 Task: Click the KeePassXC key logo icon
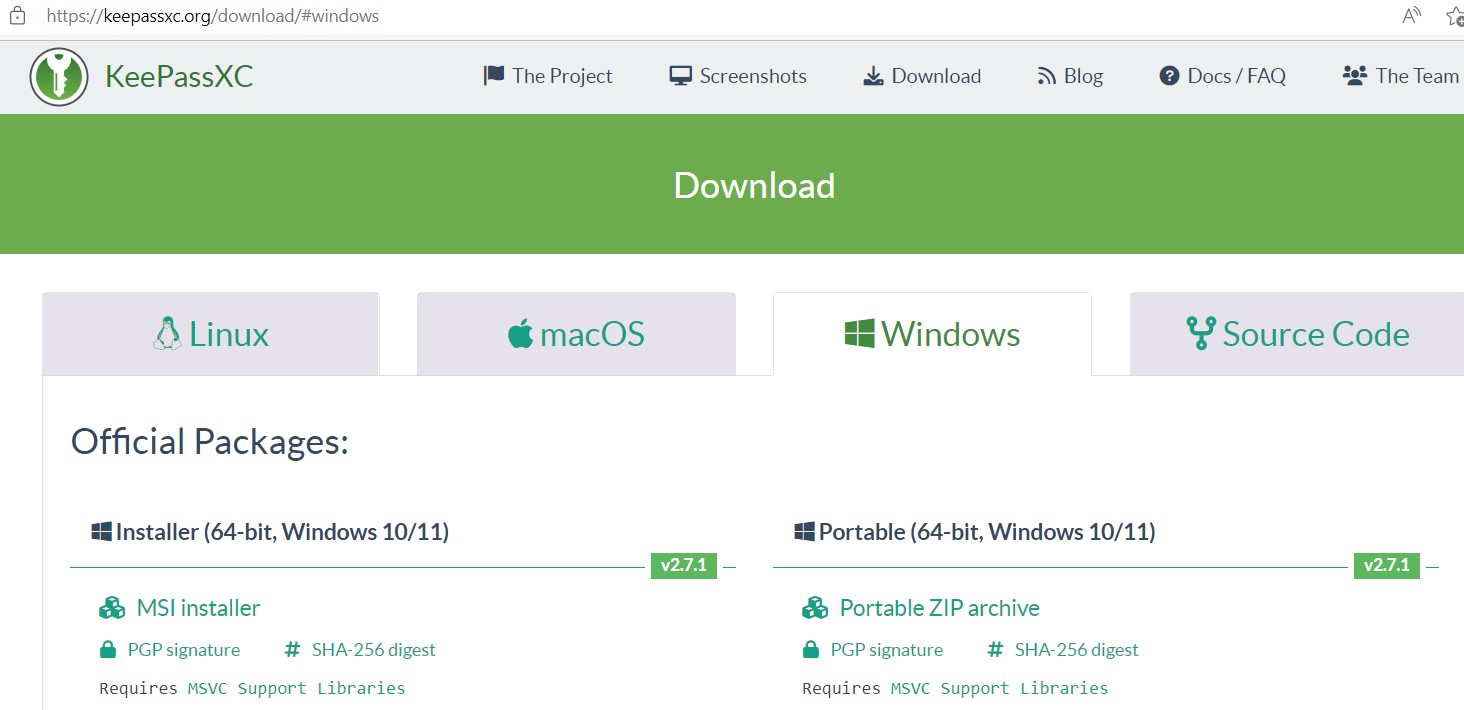[59, 76]
